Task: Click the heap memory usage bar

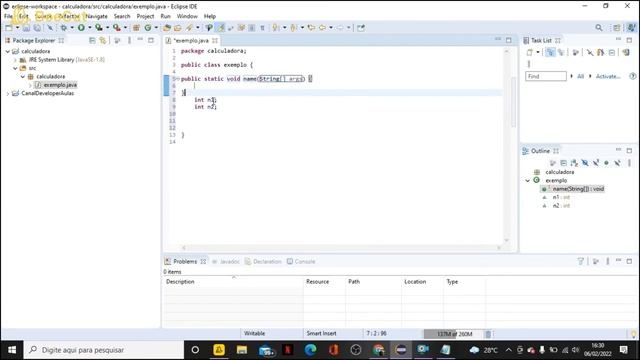Action: pos(453,334)
